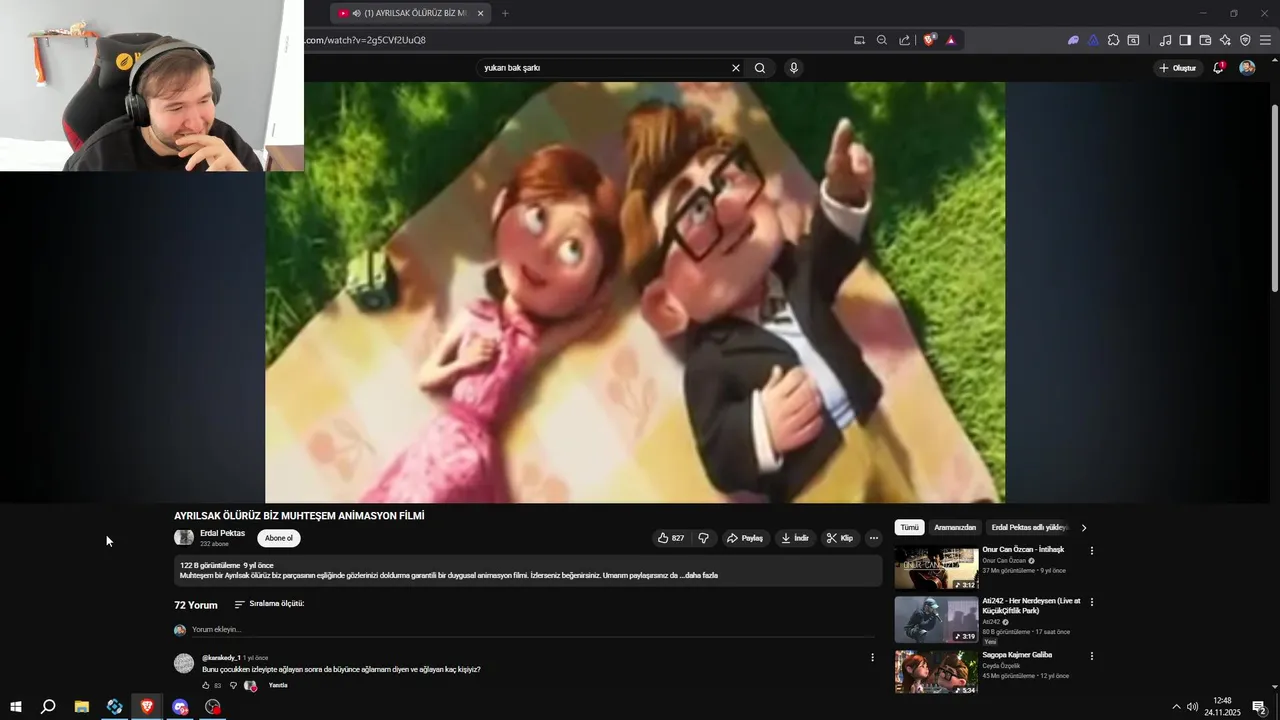The height and width of the screenshot is (720, 1280).
Task: Click the YouTube search magnifier button
Action: coord(760,68)
